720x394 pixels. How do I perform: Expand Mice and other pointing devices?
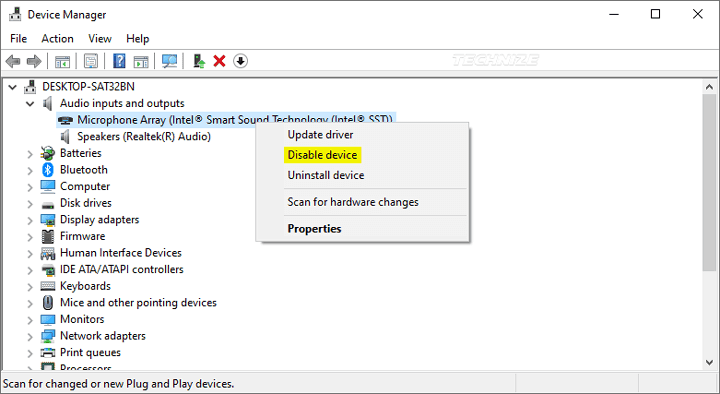click(x=30, y=303)
